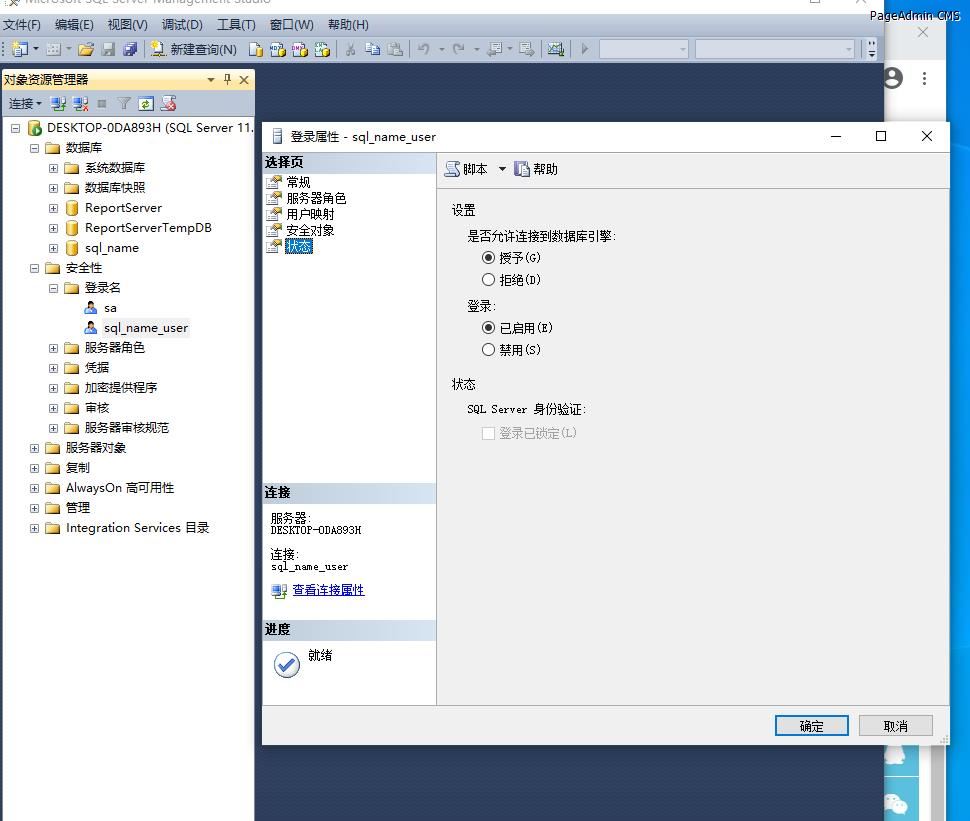The width and height of the screenshot is (970, 821).
Task: Select sql_name_user login in tree
Action: coord(145,328)
